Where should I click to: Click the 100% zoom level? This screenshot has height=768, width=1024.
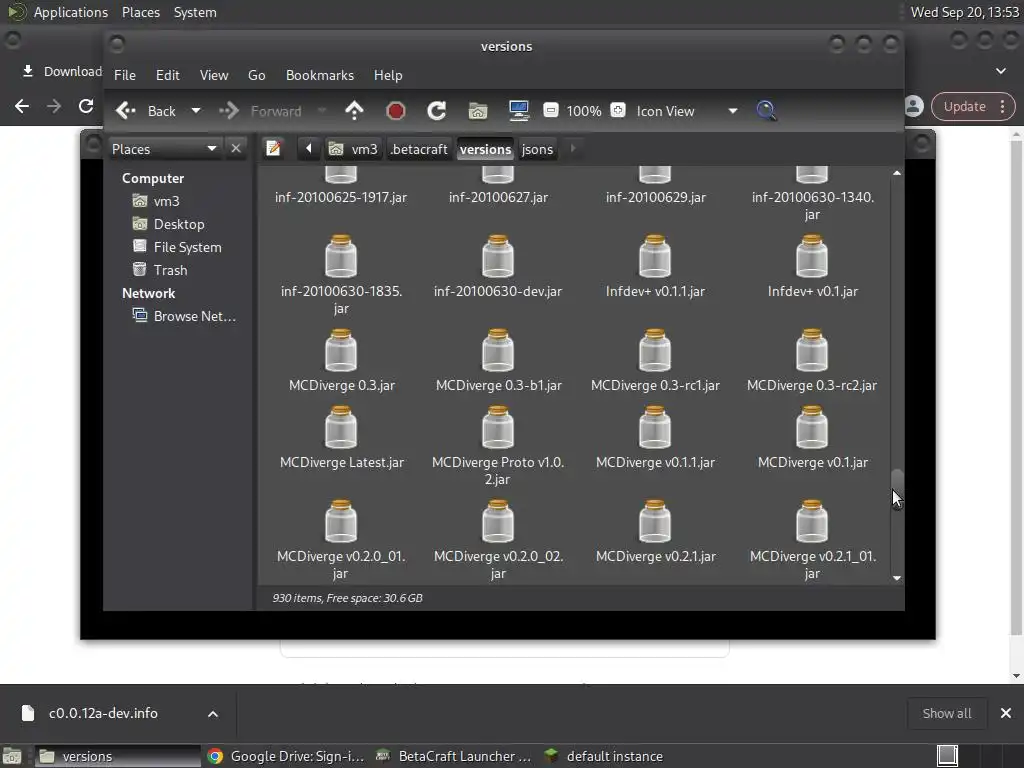pos(584,111)
